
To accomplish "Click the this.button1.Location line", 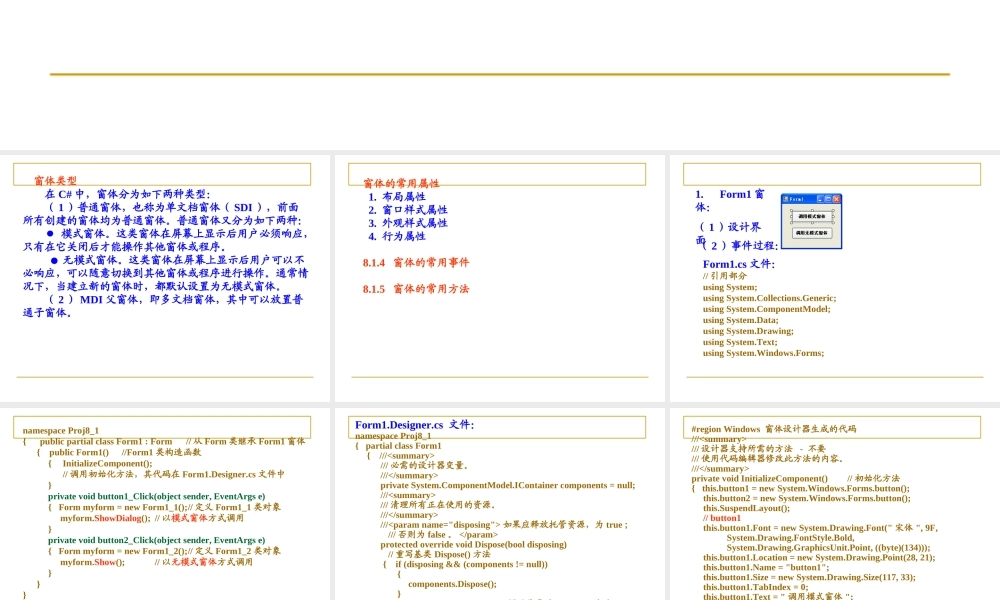I will [x=819, y=557].
